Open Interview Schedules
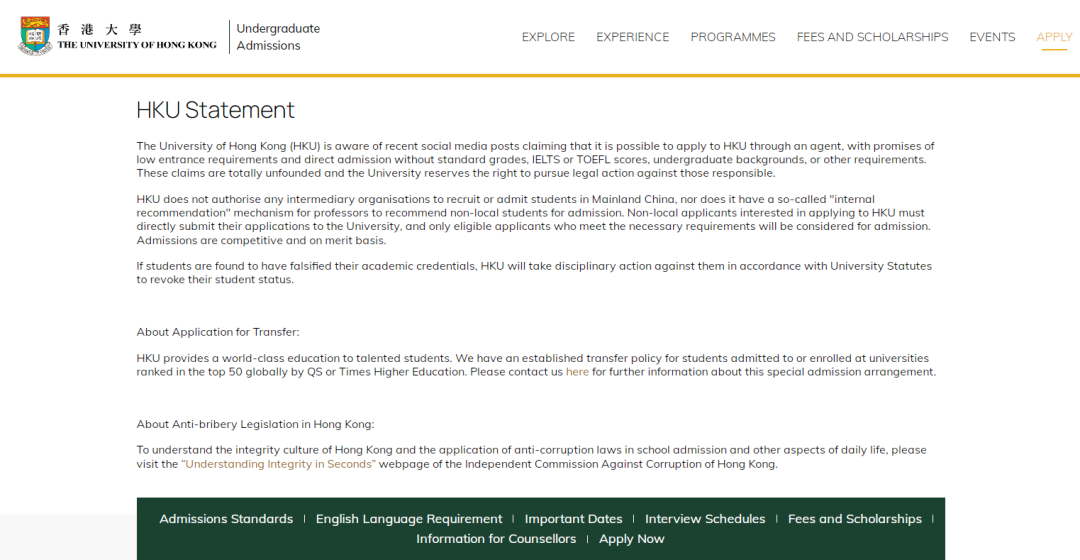 pyautogui.click(x=705, y=519)
